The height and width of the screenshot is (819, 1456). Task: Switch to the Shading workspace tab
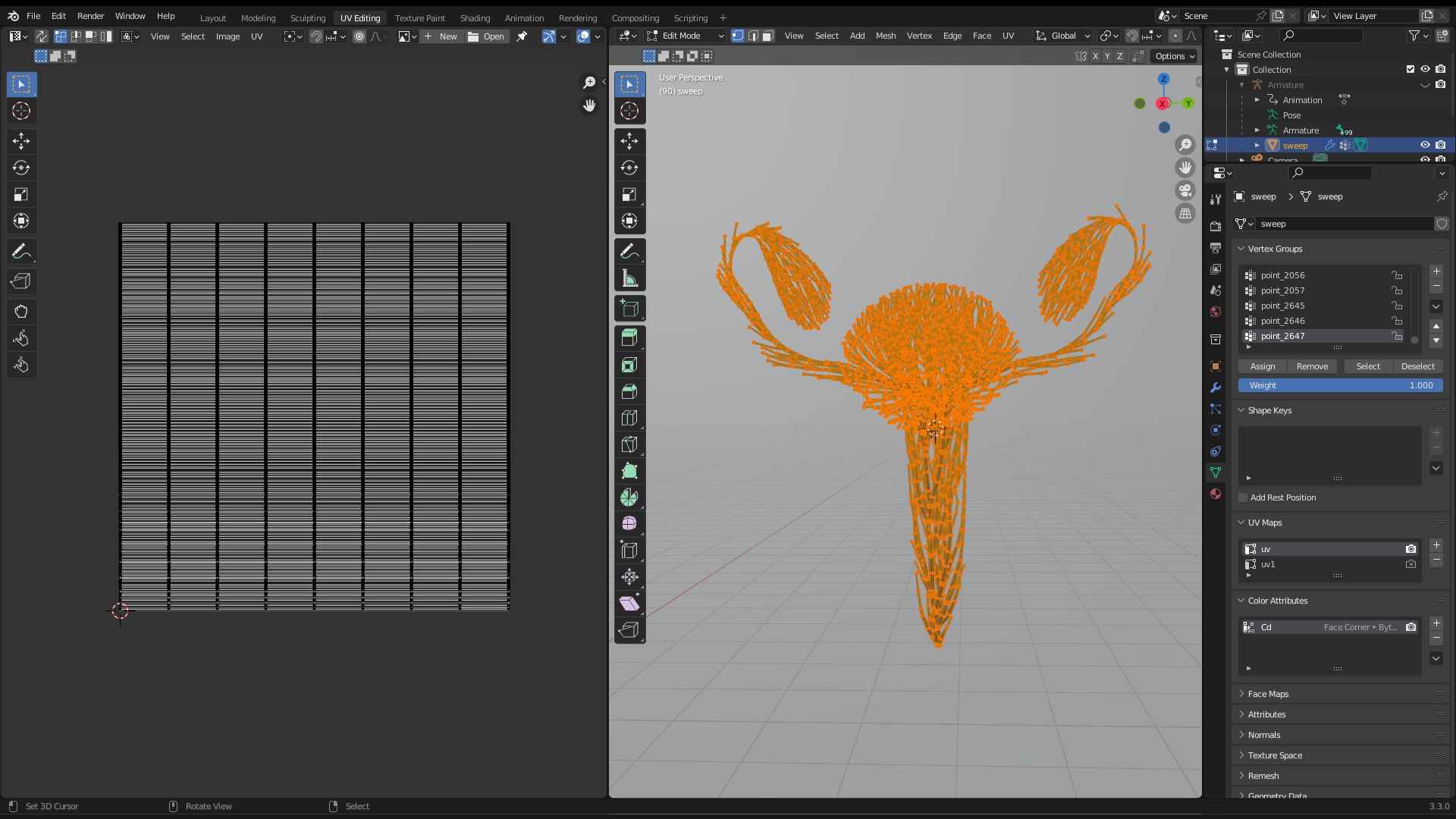(x=475, y=17)
